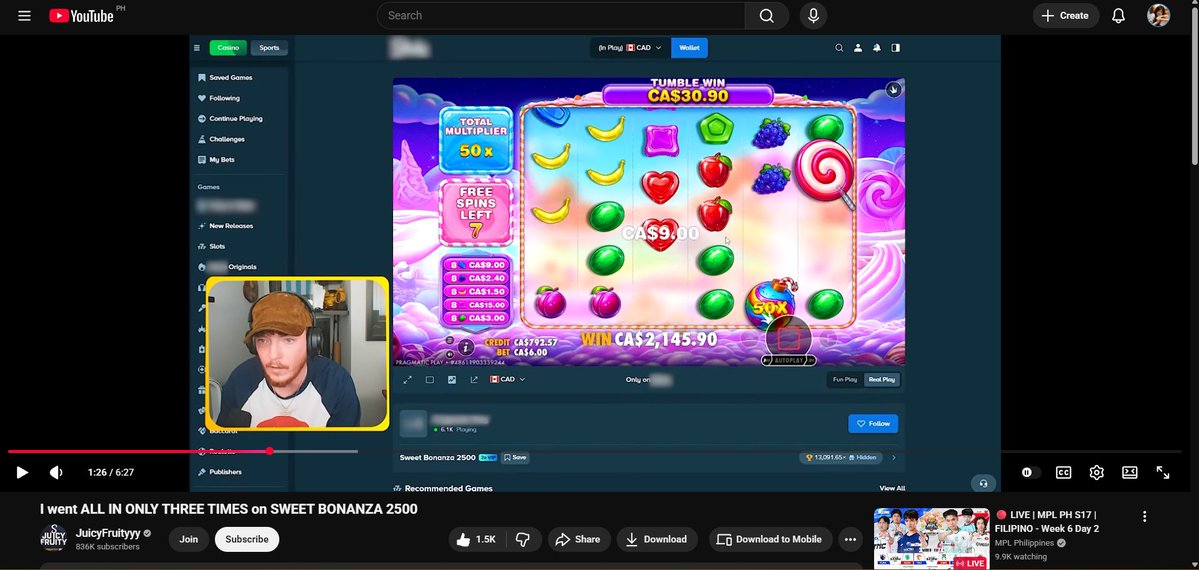Open options menu for MPL PH video
1199x570 pixels.
click(x=1145, y=516)
